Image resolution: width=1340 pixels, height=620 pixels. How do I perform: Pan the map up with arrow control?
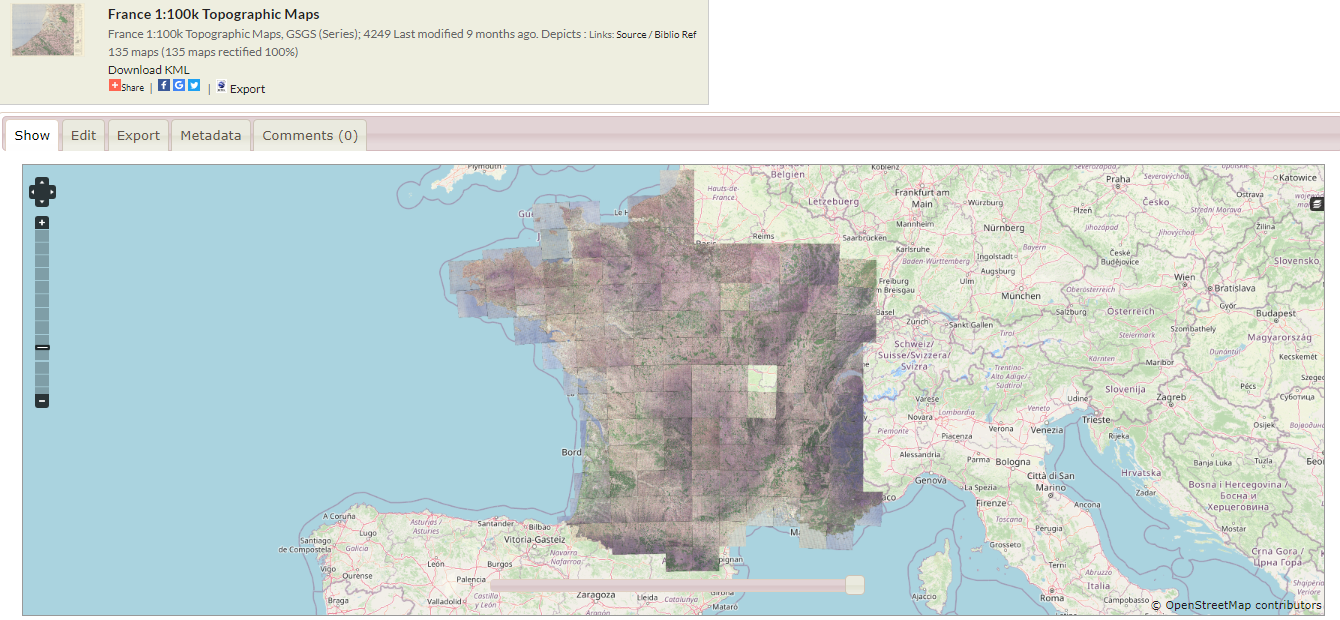tap(42, 182)
